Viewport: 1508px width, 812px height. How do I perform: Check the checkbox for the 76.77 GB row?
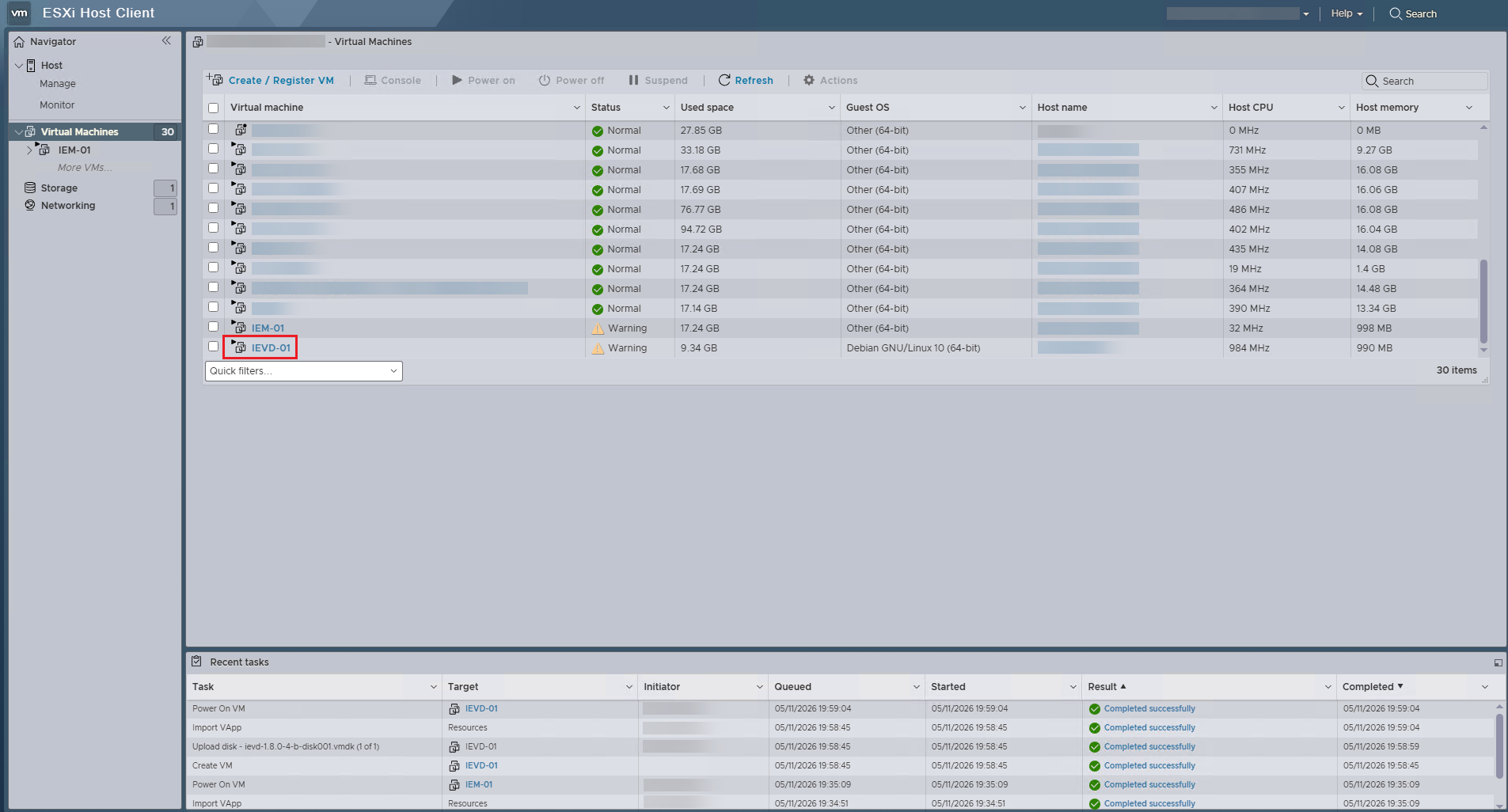pyautogui.click(x=213, y=208)
